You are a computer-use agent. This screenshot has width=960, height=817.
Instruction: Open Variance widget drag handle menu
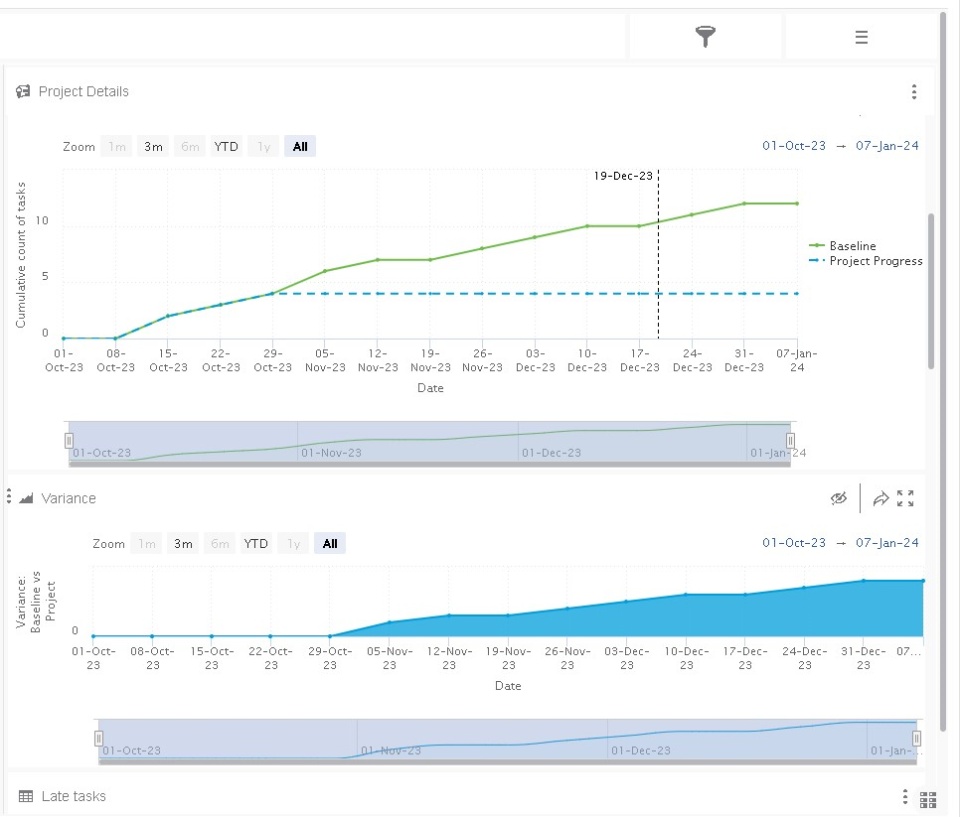(x=9, y=496)
